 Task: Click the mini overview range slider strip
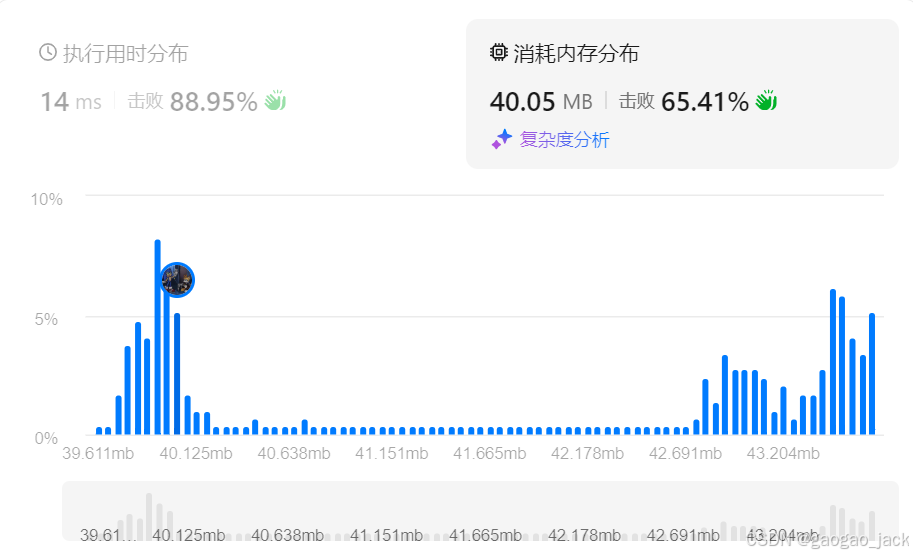(480, 511)
